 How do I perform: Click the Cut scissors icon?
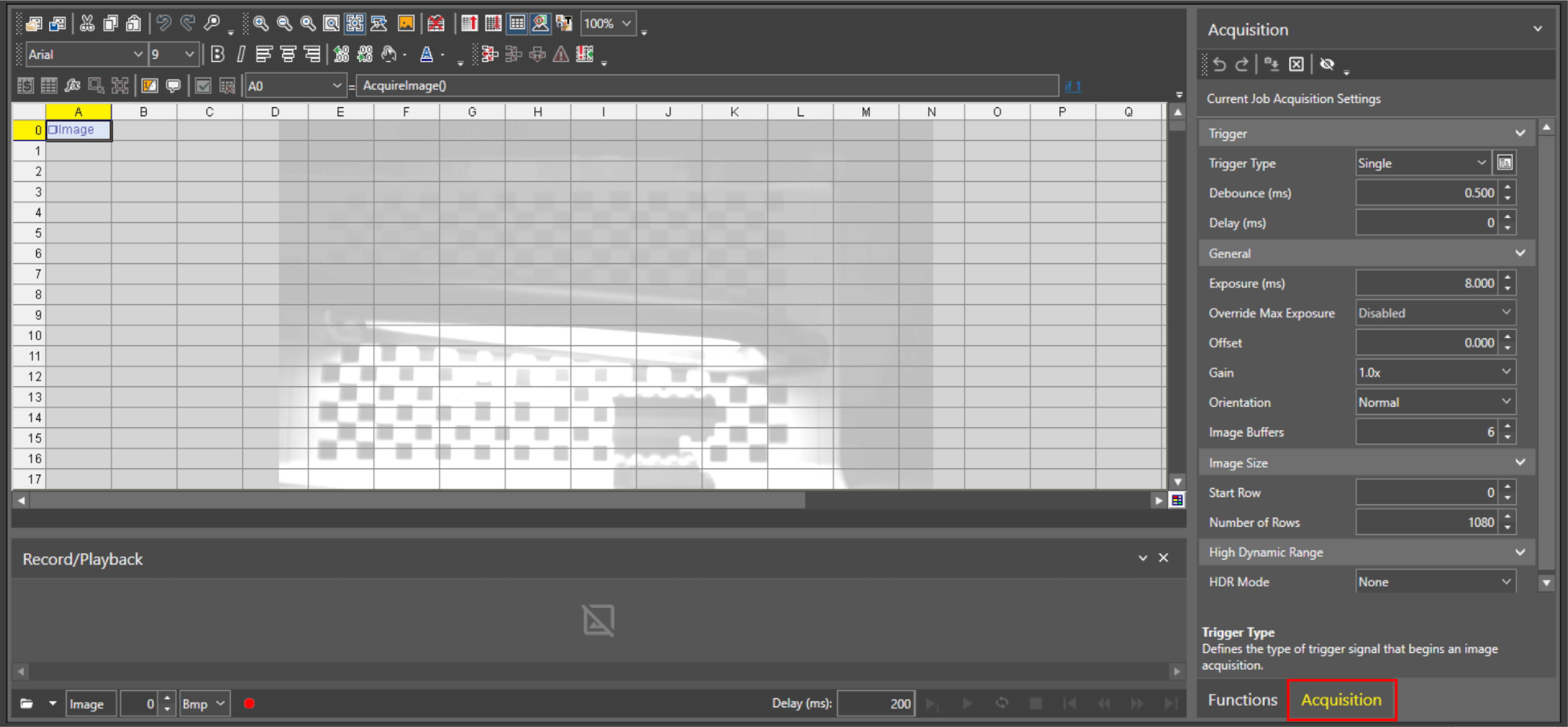(x=87, y=23)
